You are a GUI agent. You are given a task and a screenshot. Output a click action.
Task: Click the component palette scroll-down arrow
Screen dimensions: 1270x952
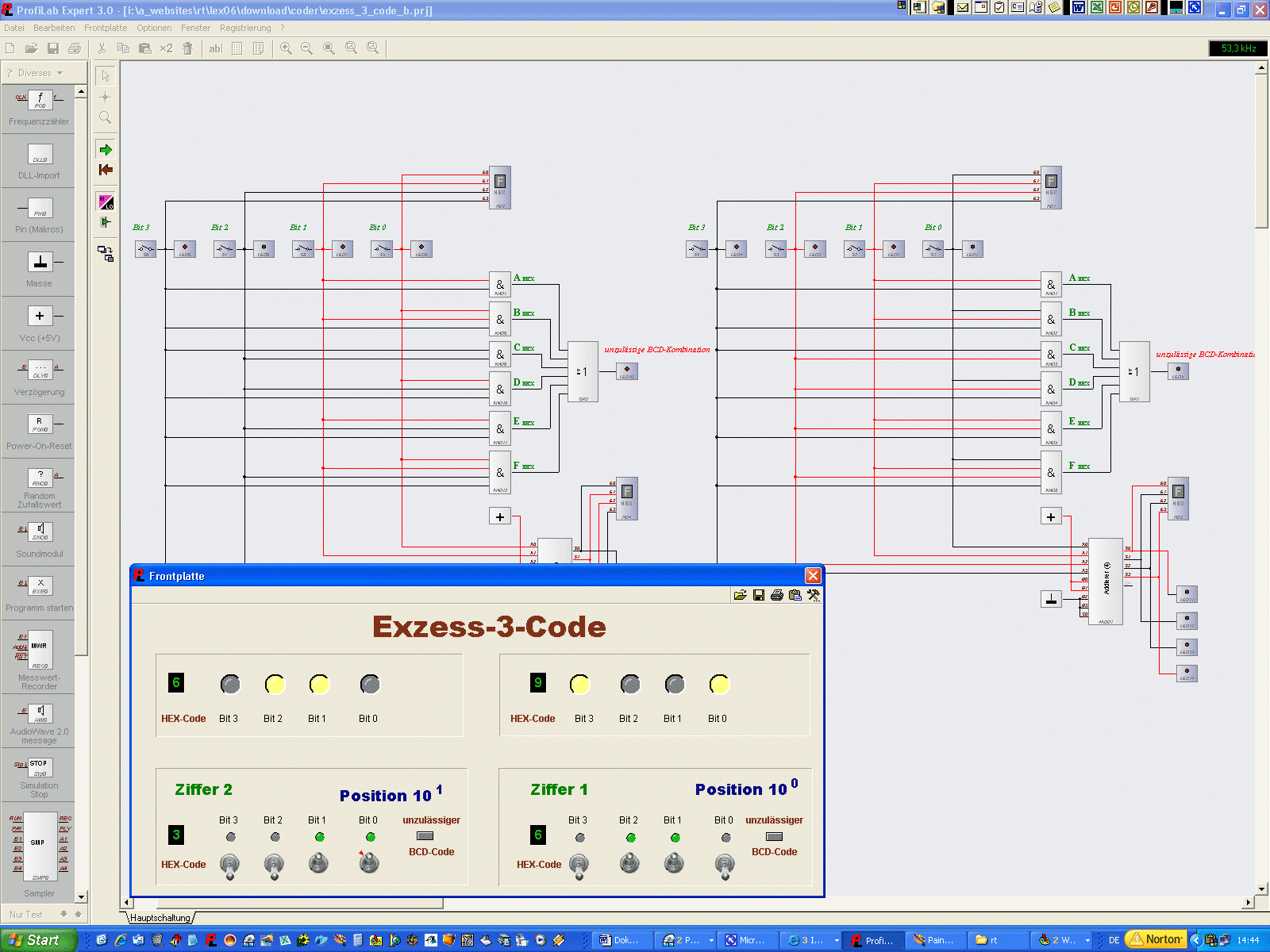point(81,896)
